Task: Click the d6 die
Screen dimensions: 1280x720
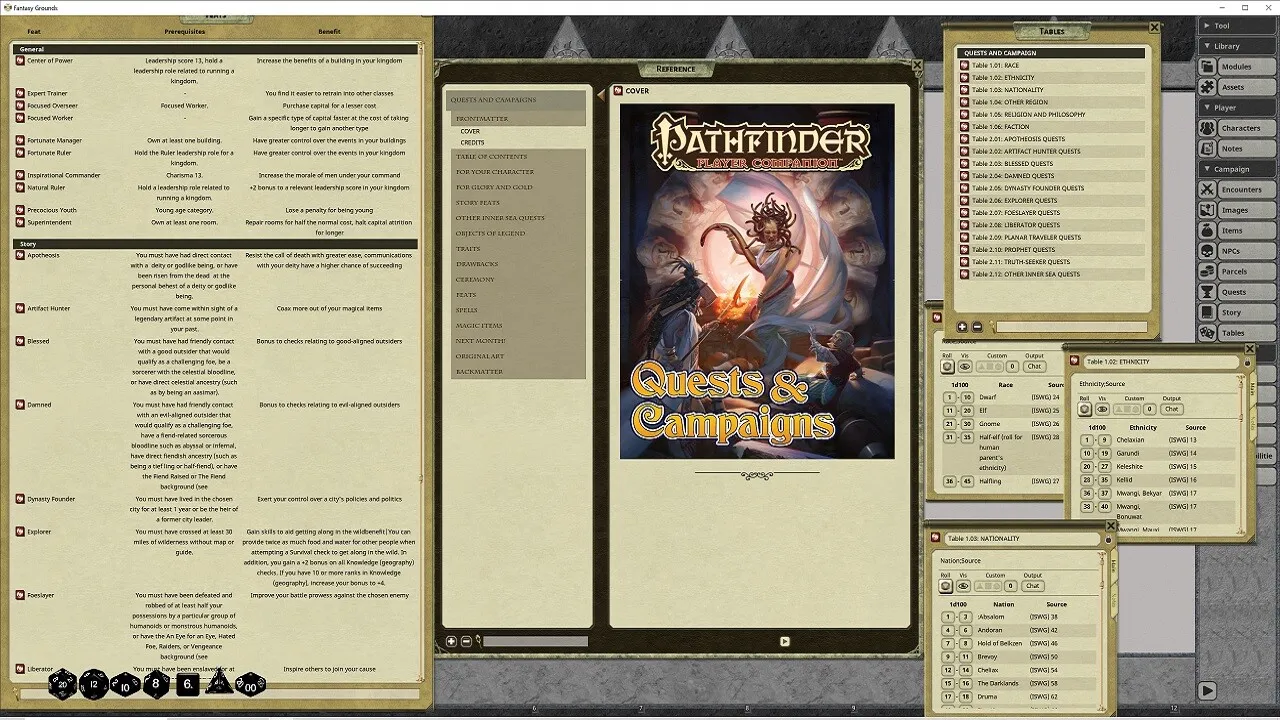Action: point(188,685)
